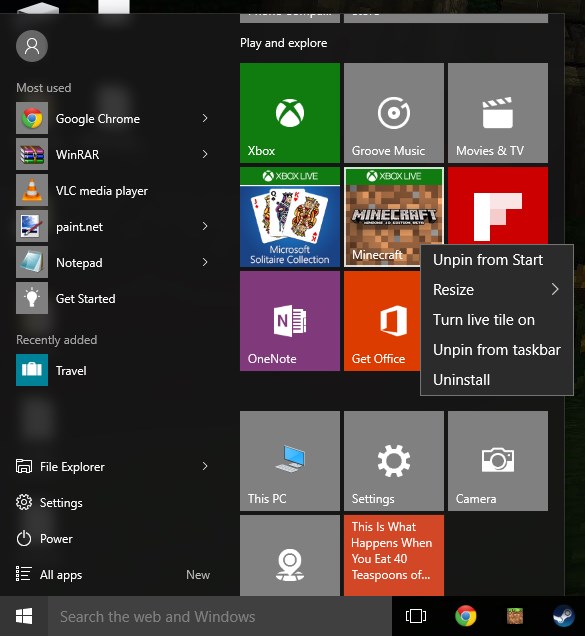585x636 pixels.
Task: Choose Uninstall from context menu
Action: pos(497,380)
